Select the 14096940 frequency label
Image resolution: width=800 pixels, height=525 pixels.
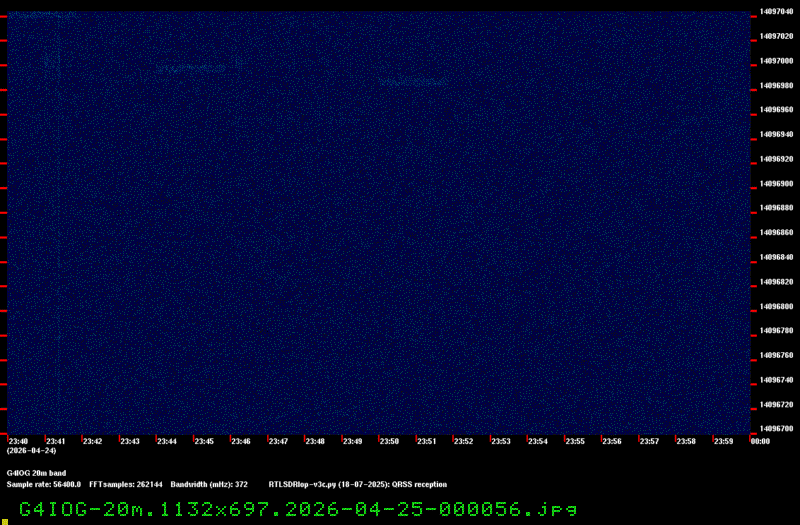(777, 134)
